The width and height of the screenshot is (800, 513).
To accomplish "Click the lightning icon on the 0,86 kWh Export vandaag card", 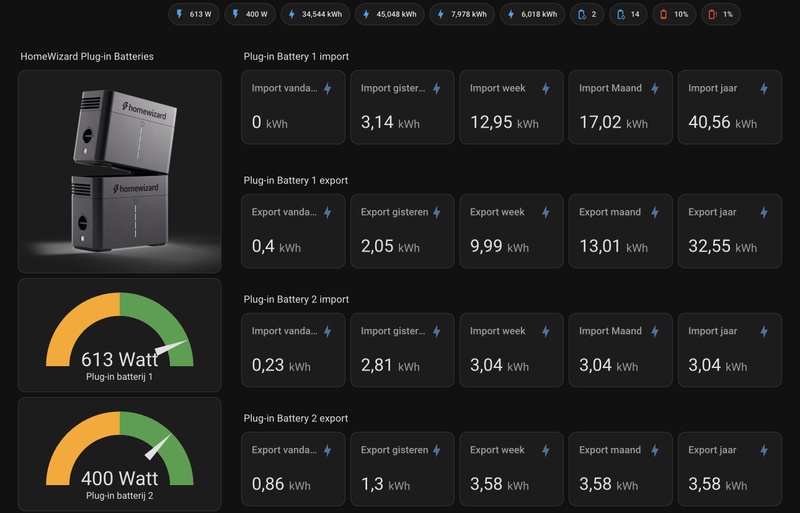I will (x=328, y=451).
